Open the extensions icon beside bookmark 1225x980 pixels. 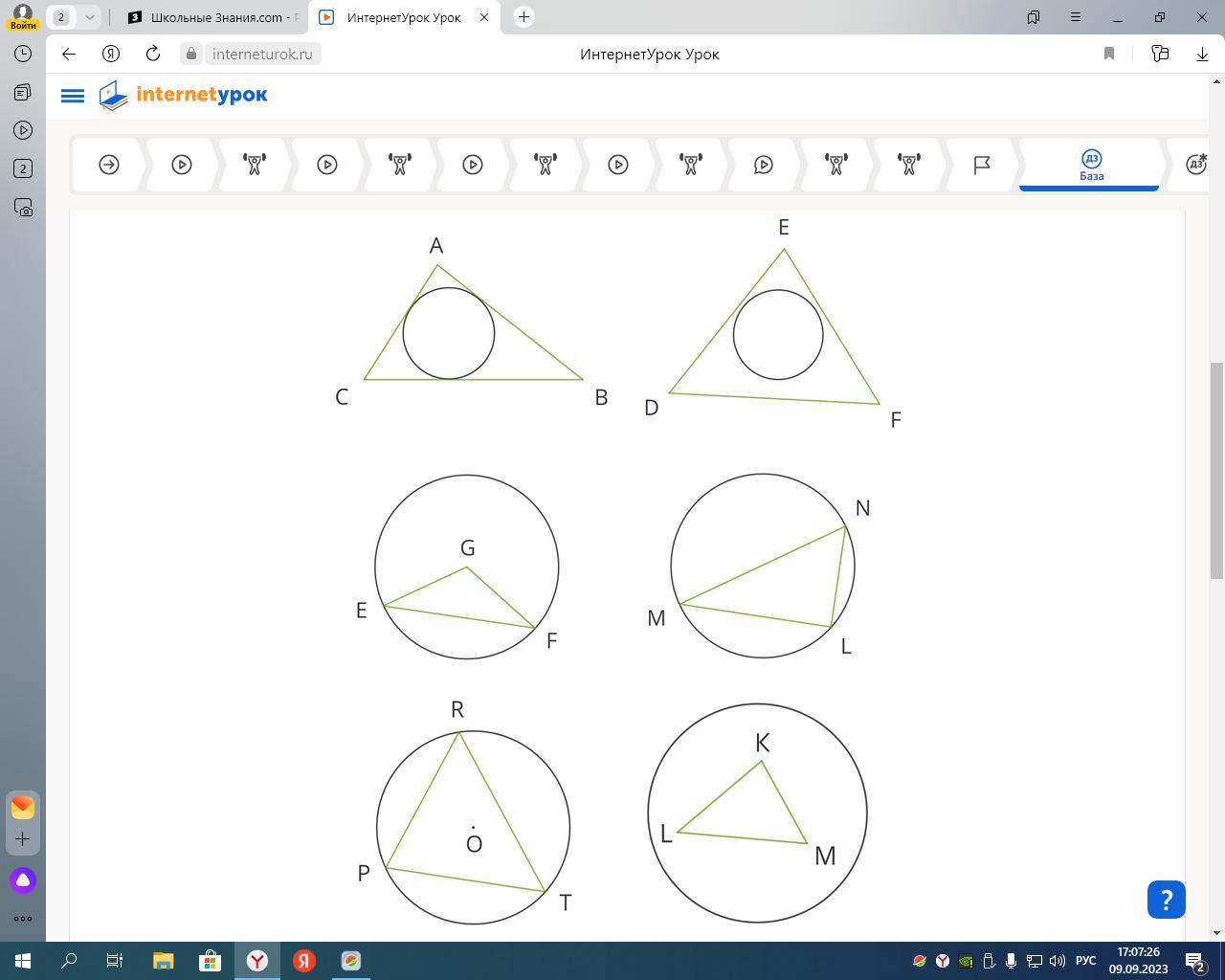1160,54
